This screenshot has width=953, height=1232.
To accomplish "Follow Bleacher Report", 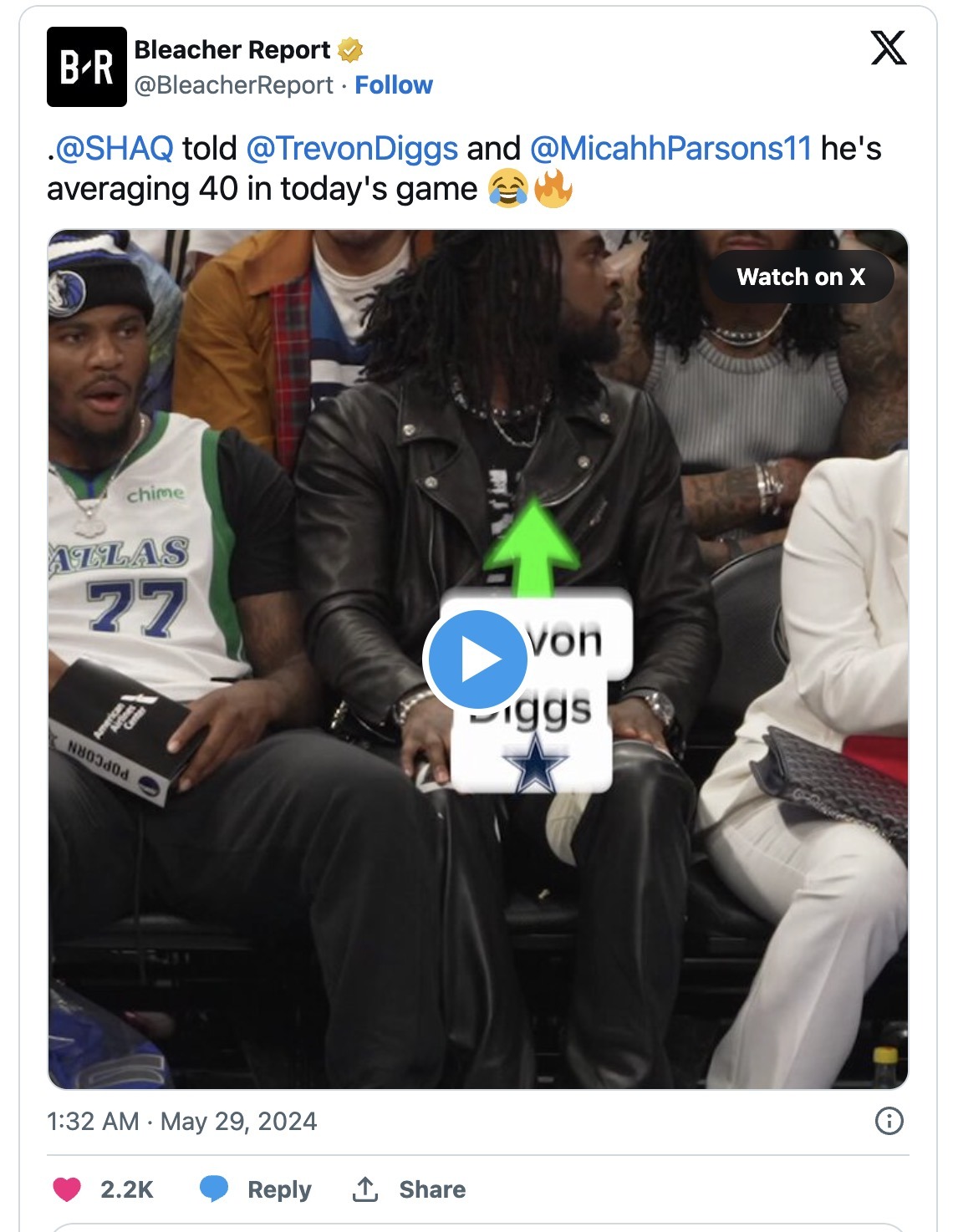I will click(x=394, y=85).
